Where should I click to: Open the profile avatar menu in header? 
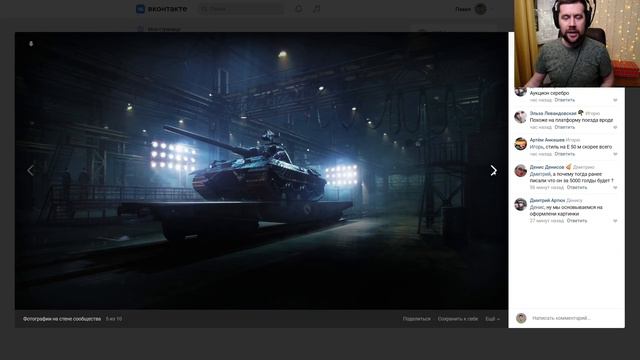(x=480, y=9)
